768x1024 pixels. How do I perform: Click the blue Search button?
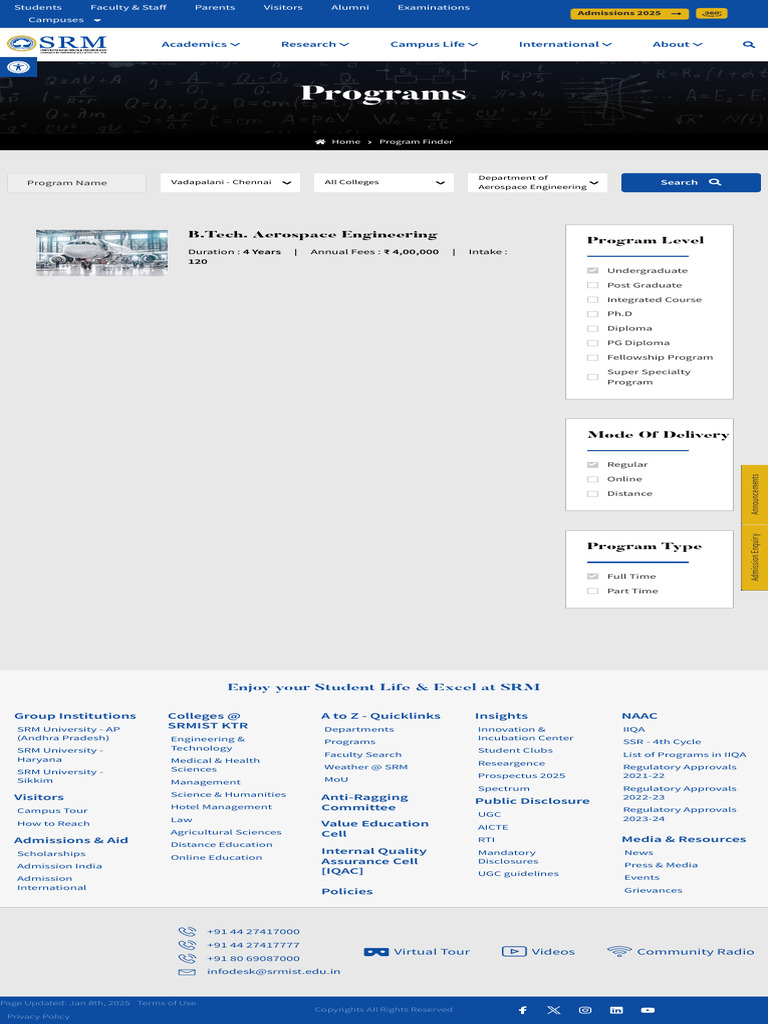coord(690,182)
